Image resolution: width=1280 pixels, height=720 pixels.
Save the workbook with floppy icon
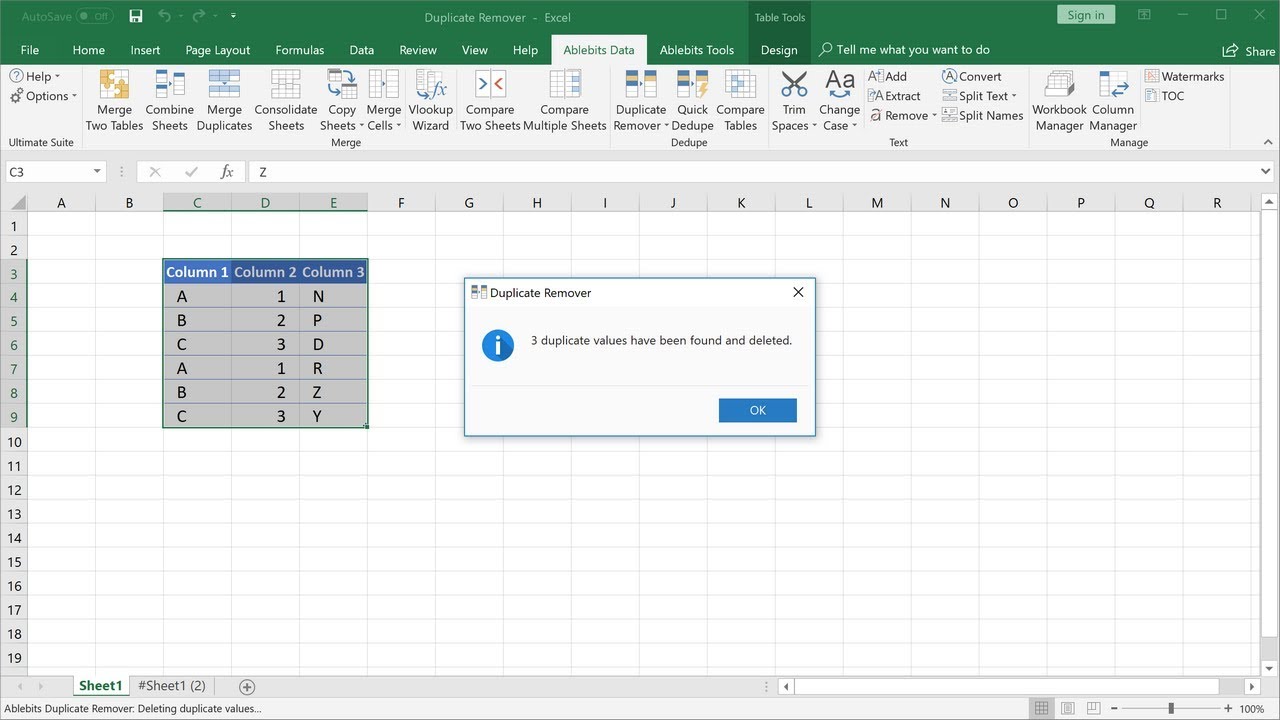coord(136,16)
